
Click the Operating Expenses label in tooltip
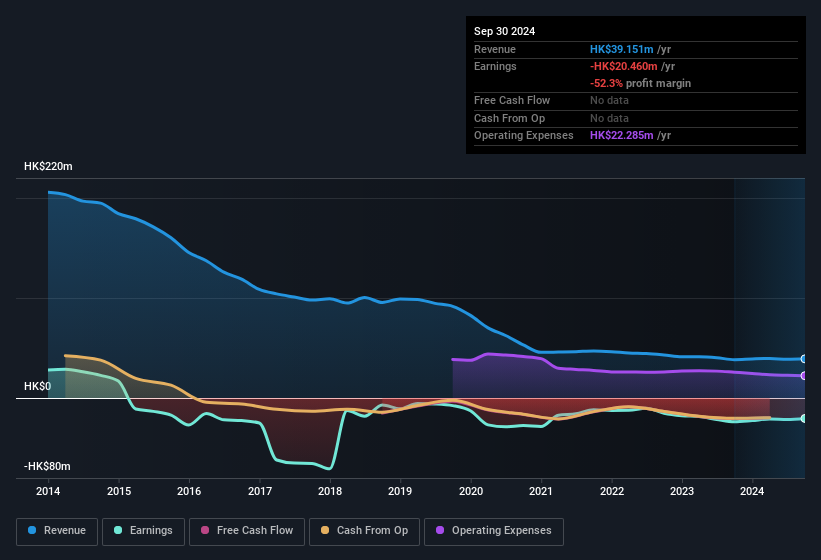(x=524, y=135)
